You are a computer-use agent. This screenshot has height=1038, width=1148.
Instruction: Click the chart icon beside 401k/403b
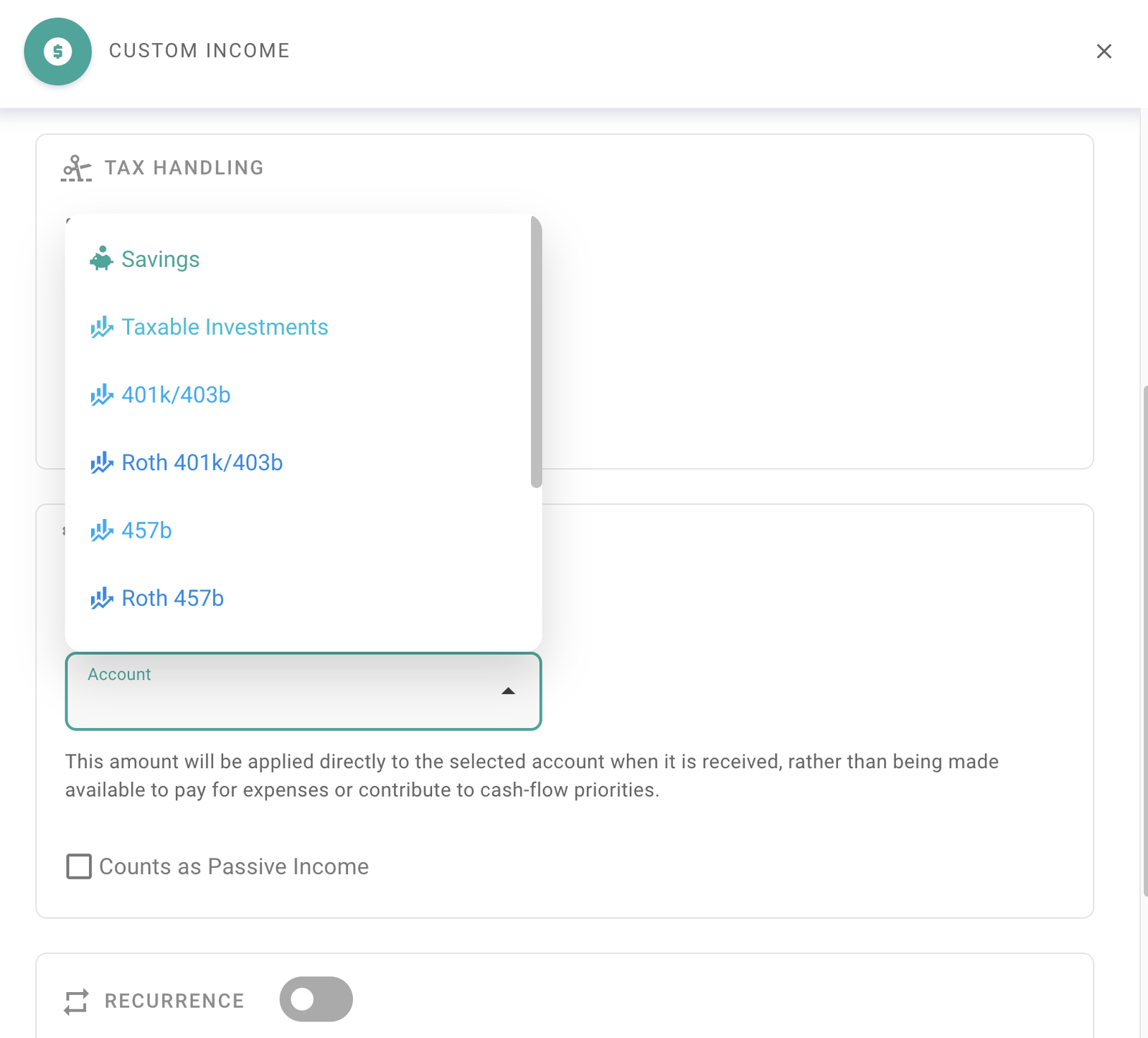(101, 394)
